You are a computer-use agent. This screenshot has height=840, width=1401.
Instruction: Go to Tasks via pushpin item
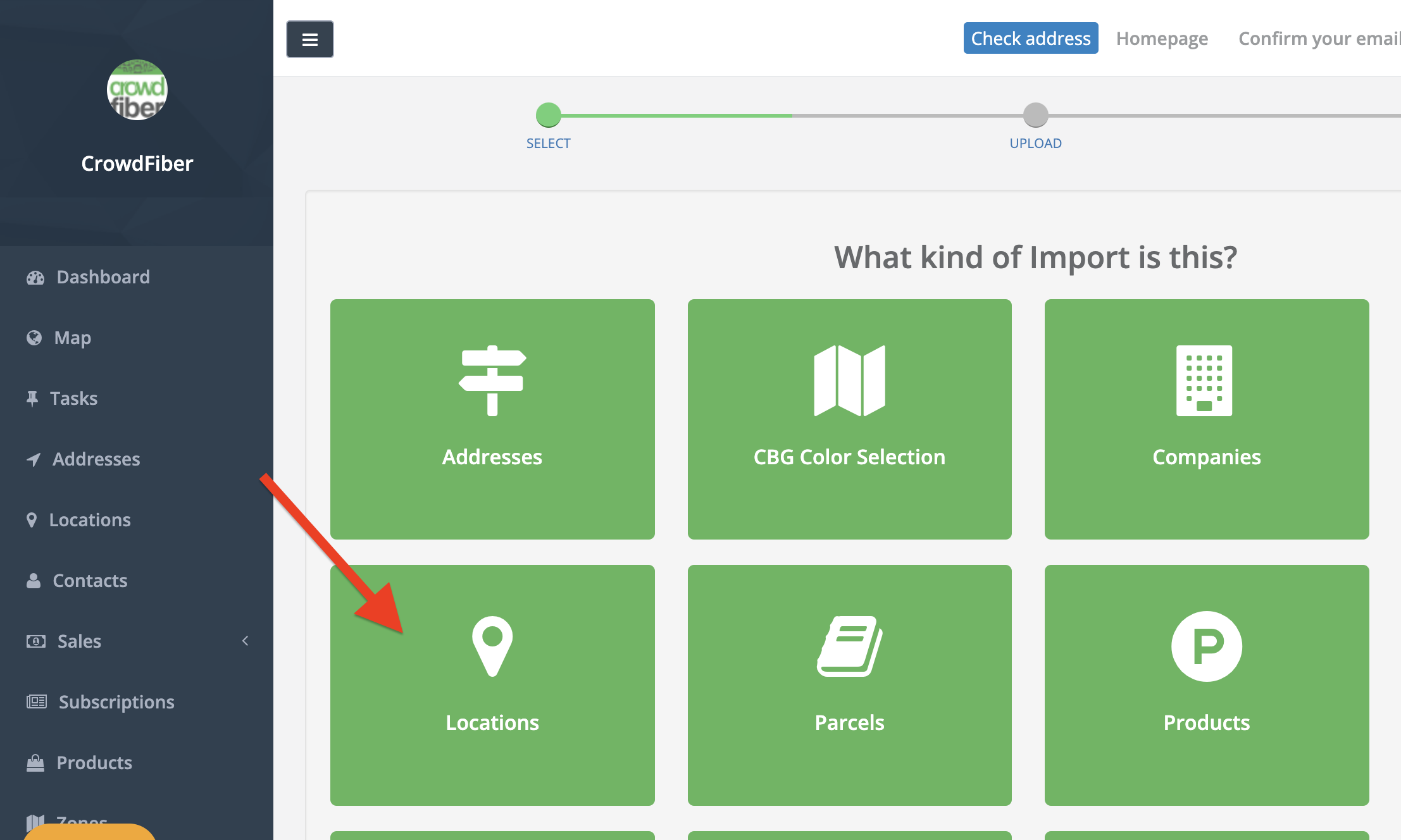73,398
